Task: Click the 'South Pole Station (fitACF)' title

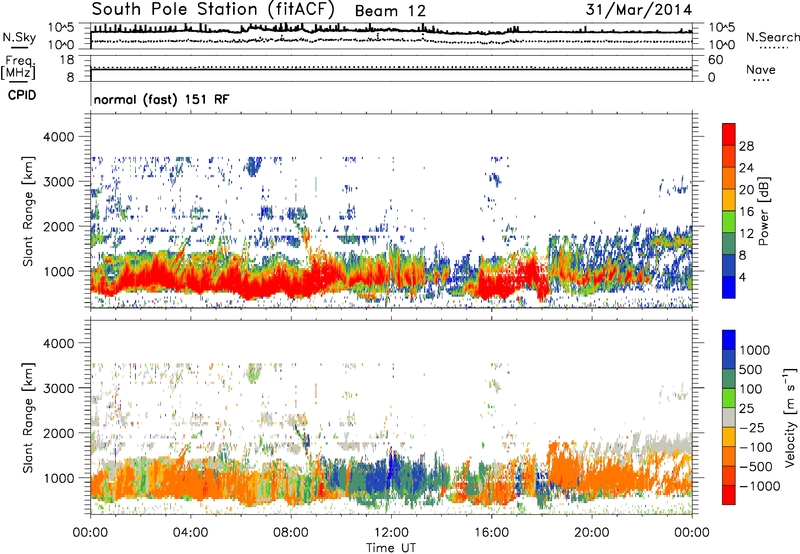Action: point(213,10)
